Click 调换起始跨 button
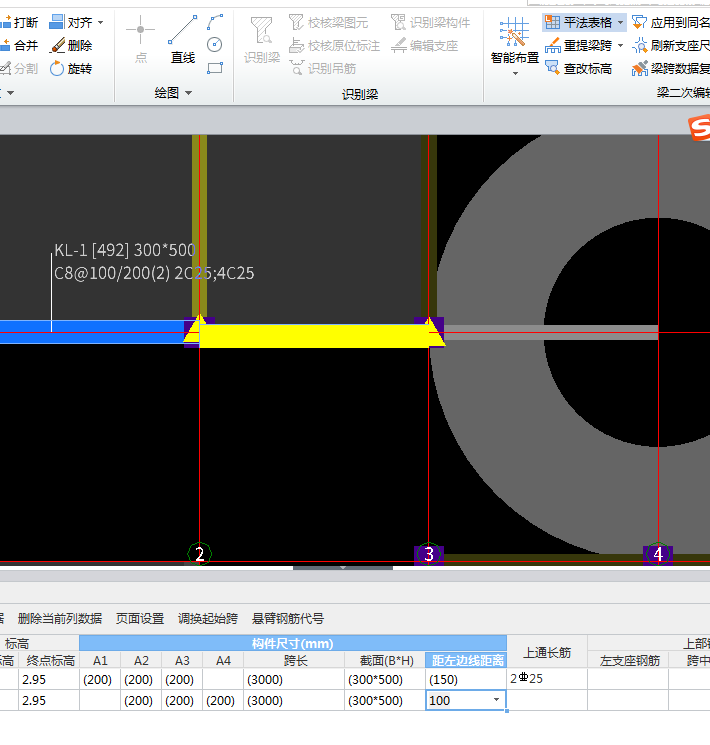This screenshot has height=745, width=710. tap(208, 619)
